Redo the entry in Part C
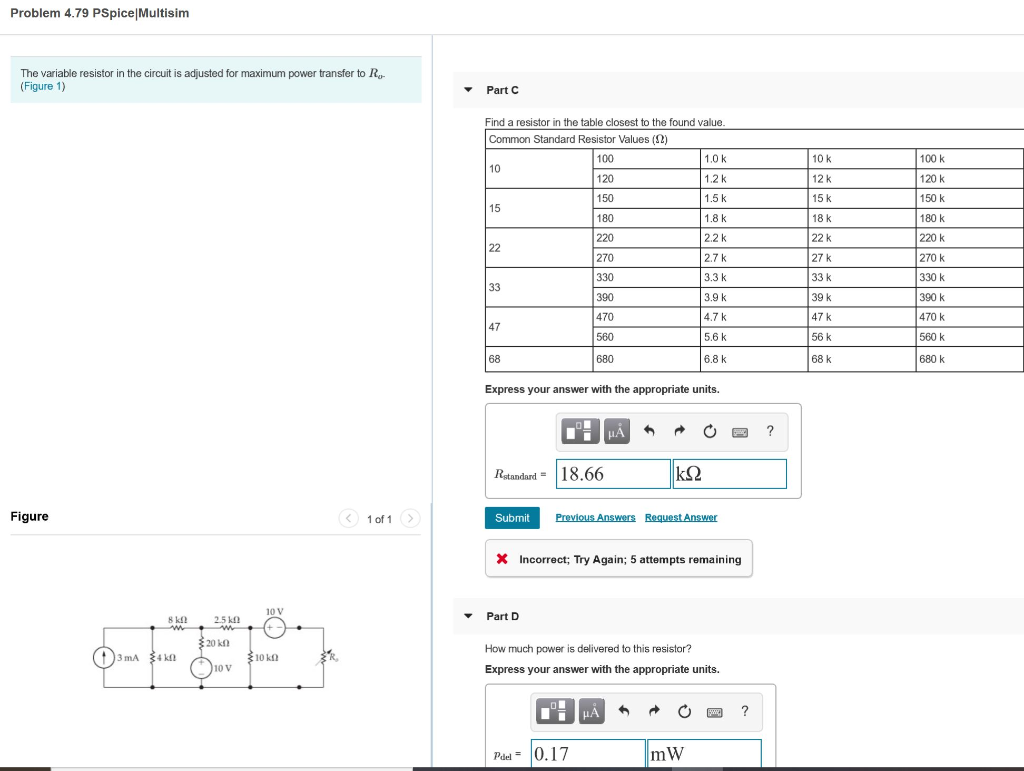 pyautogui.click(x=677, y=431)
